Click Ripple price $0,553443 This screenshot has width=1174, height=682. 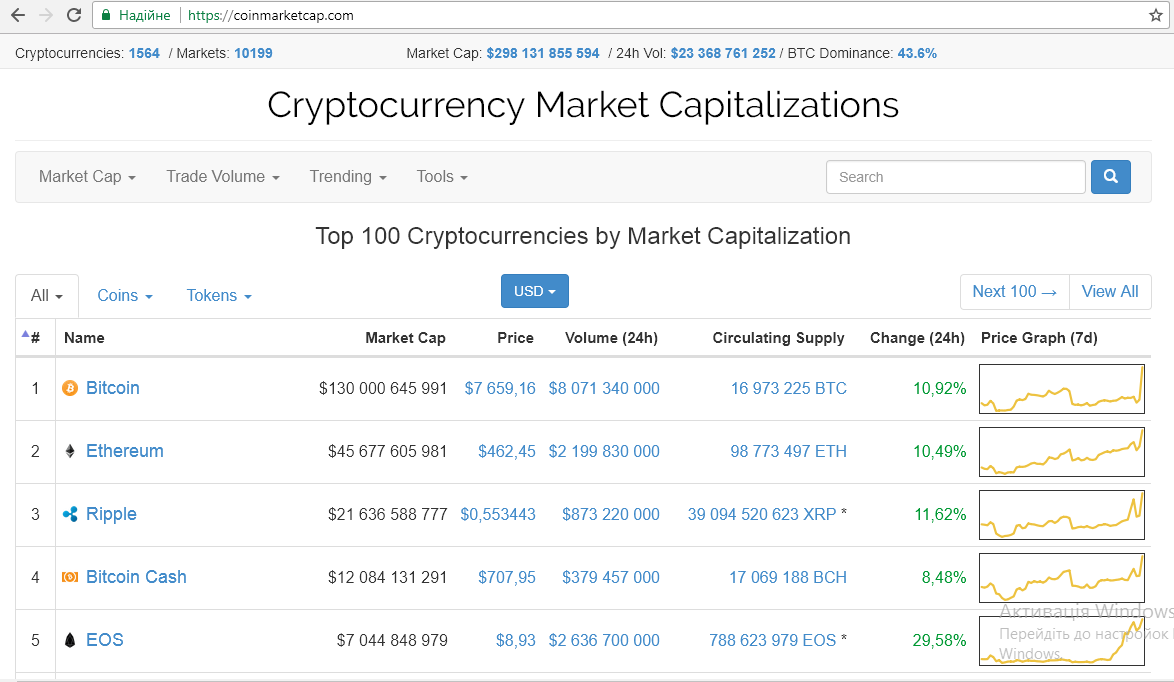(x=498, y=514)
